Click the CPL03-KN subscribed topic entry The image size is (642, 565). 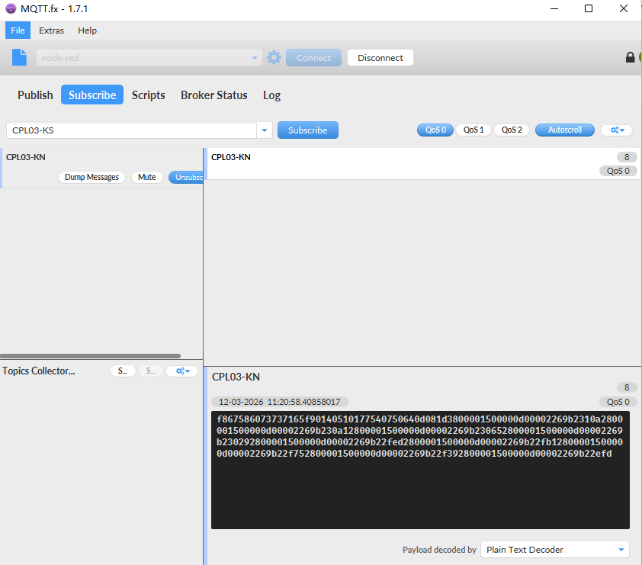(x=102, y=168)
